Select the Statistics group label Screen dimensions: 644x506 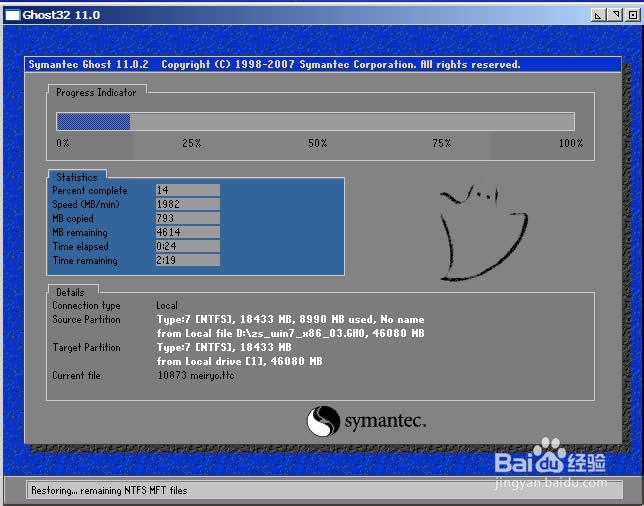(x=77, y=177)
